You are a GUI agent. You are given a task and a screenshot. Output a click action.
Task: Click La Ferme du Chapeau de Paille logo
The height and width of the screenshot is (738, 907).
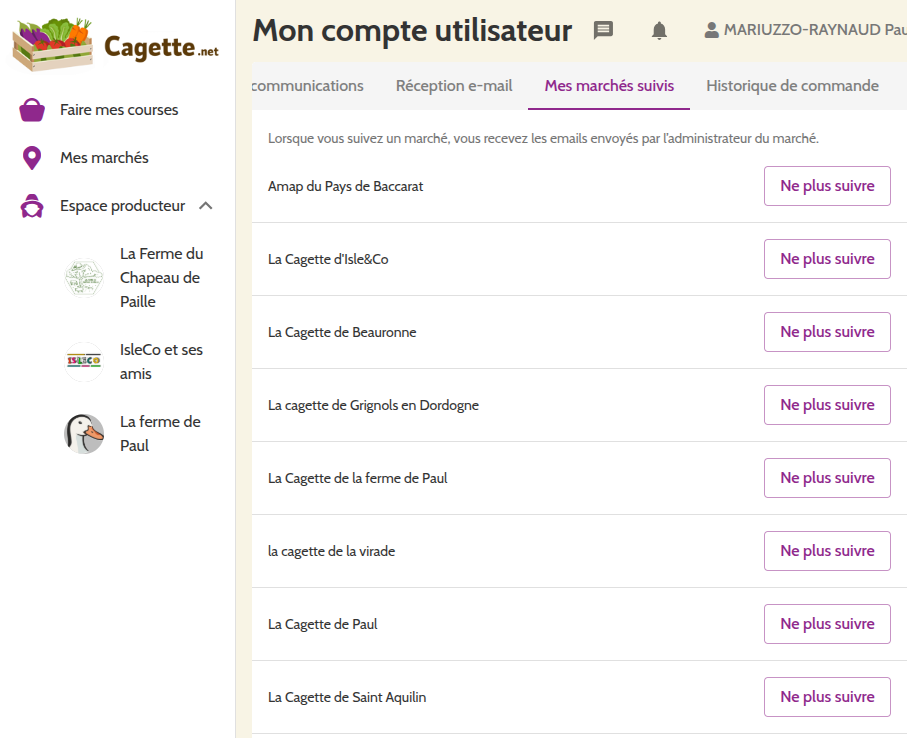tap(84, 278)
